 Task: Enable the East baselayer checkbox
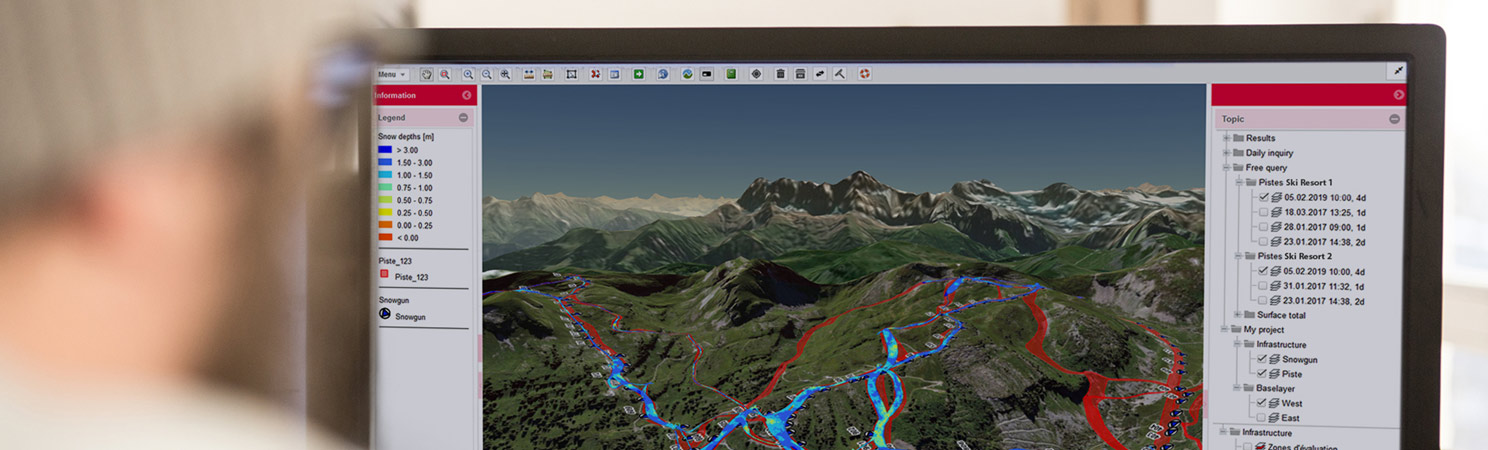click(x=1262, y=418)
